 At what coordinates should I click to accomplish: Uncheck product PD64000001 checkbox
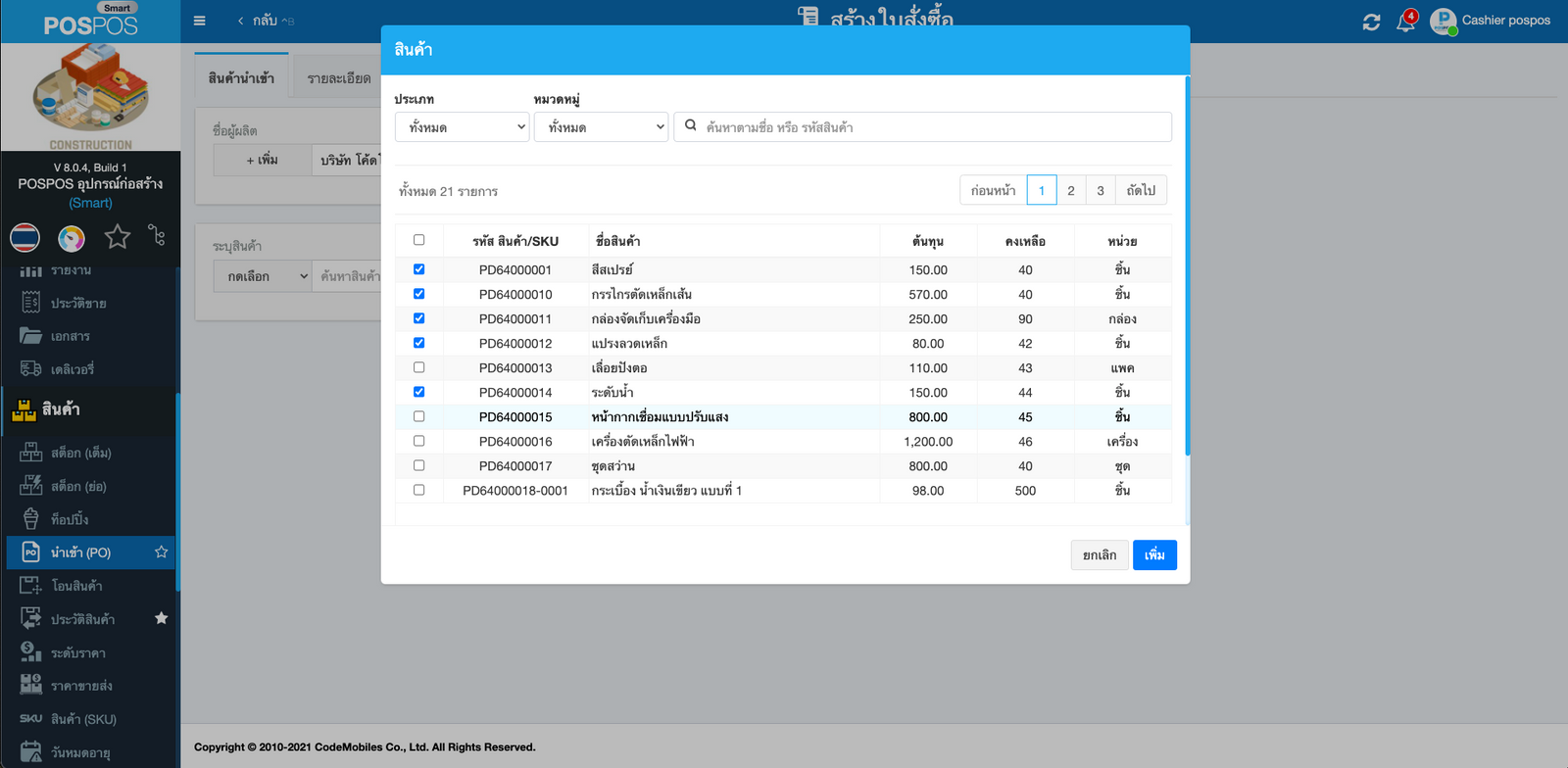click(418, 269)
